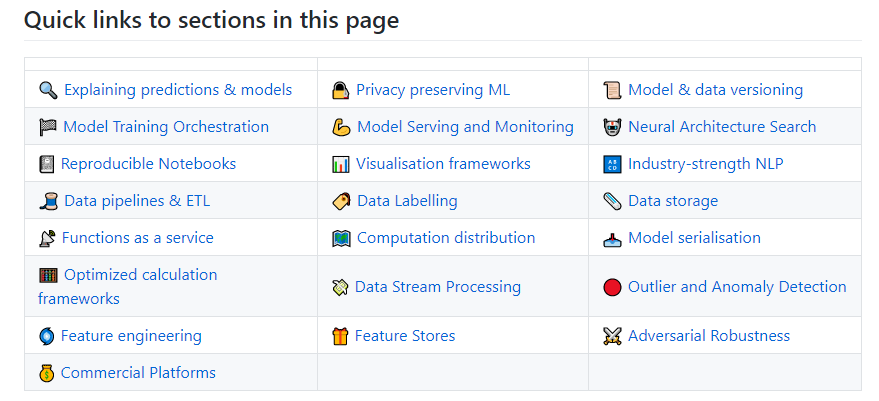Click the paperclip emoji beside Data storage
The image size is (879, 401).
click(x=612, y=201)
